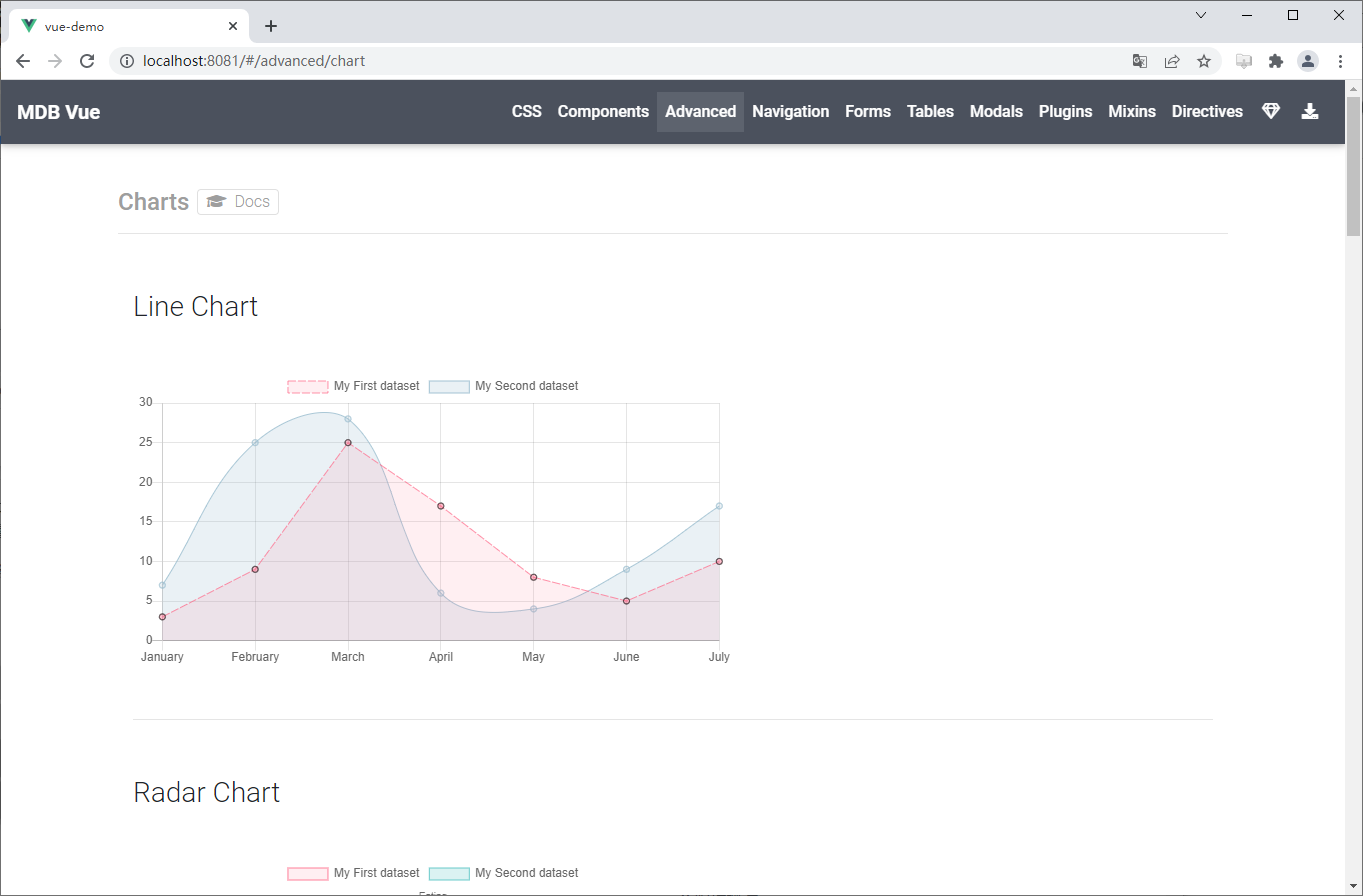The height and width of the screenshot is (896, 1363).
Task: Open a new browser tab with the plus icon
Action: point(271,26)
